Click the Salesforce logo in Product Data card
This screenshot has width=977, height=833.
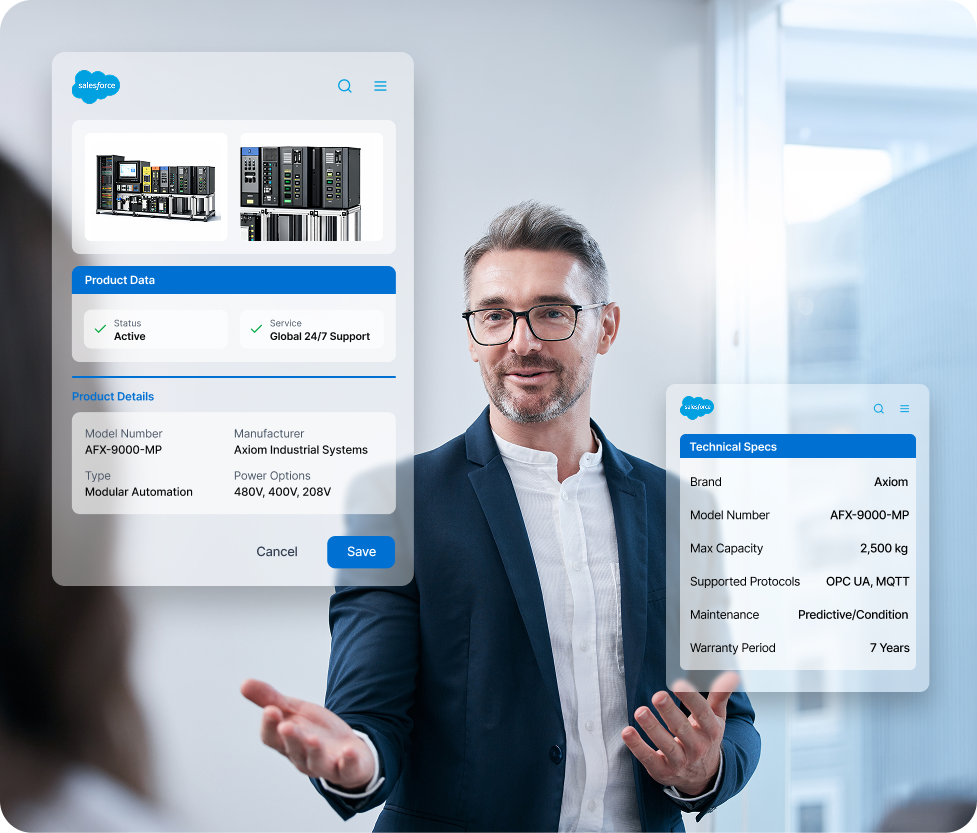point(96,86)
